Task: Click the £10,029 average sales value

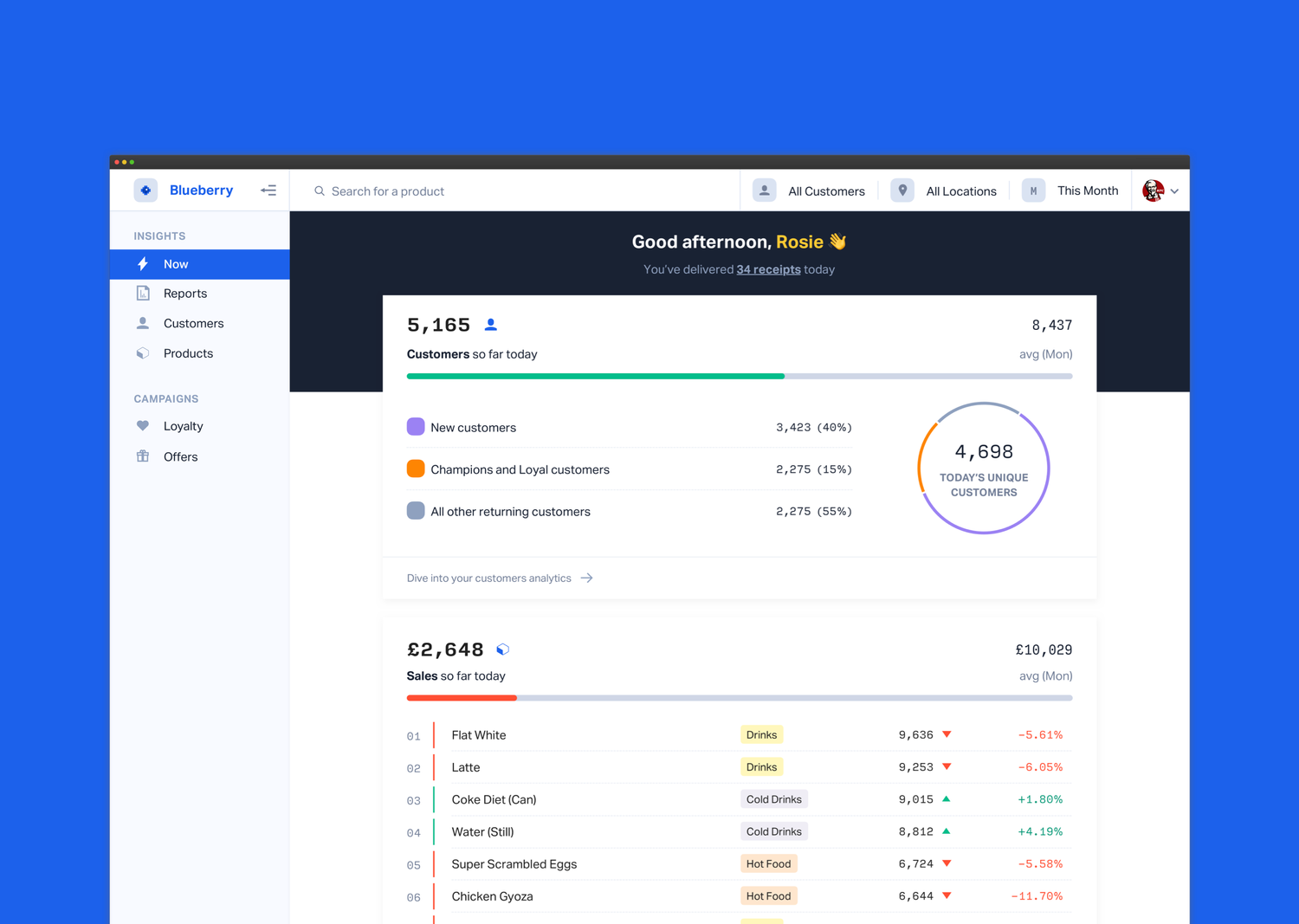Action: click(1044, 649)
